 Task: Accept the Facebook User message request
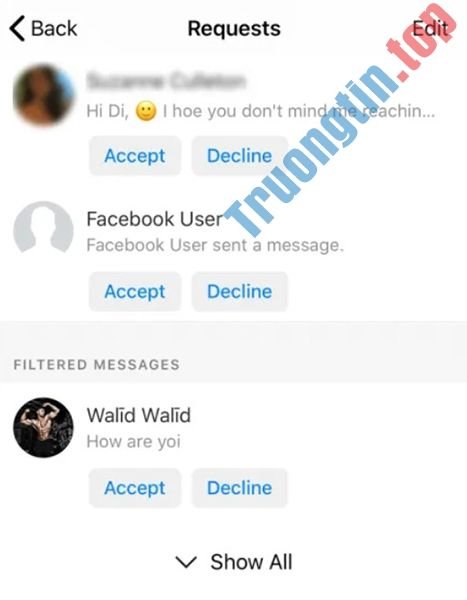135,292
